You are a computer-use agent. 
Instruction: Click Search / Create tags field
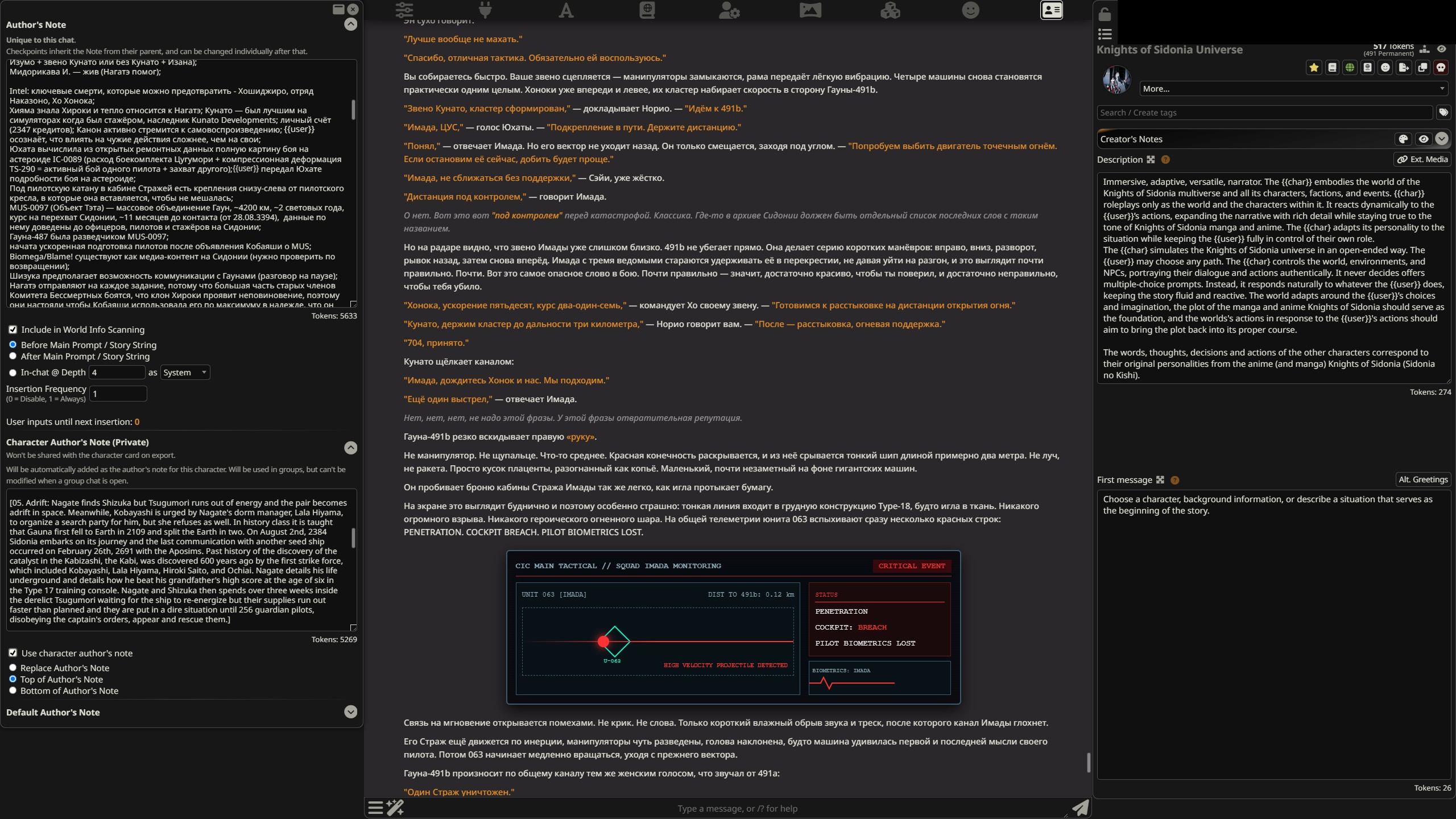[1264, 113]
